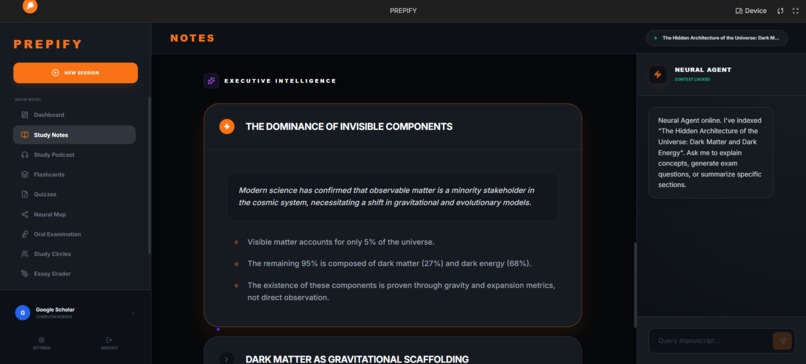Sign out using the exit icon
Viewport: 806px width, 364px height.
point(109,340)
